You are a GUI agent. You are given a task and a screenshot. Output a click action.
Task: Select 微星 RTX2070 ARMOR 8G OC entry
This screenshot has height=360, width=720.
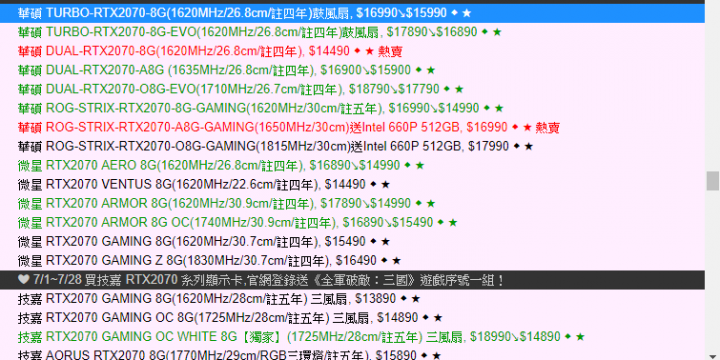352,223
